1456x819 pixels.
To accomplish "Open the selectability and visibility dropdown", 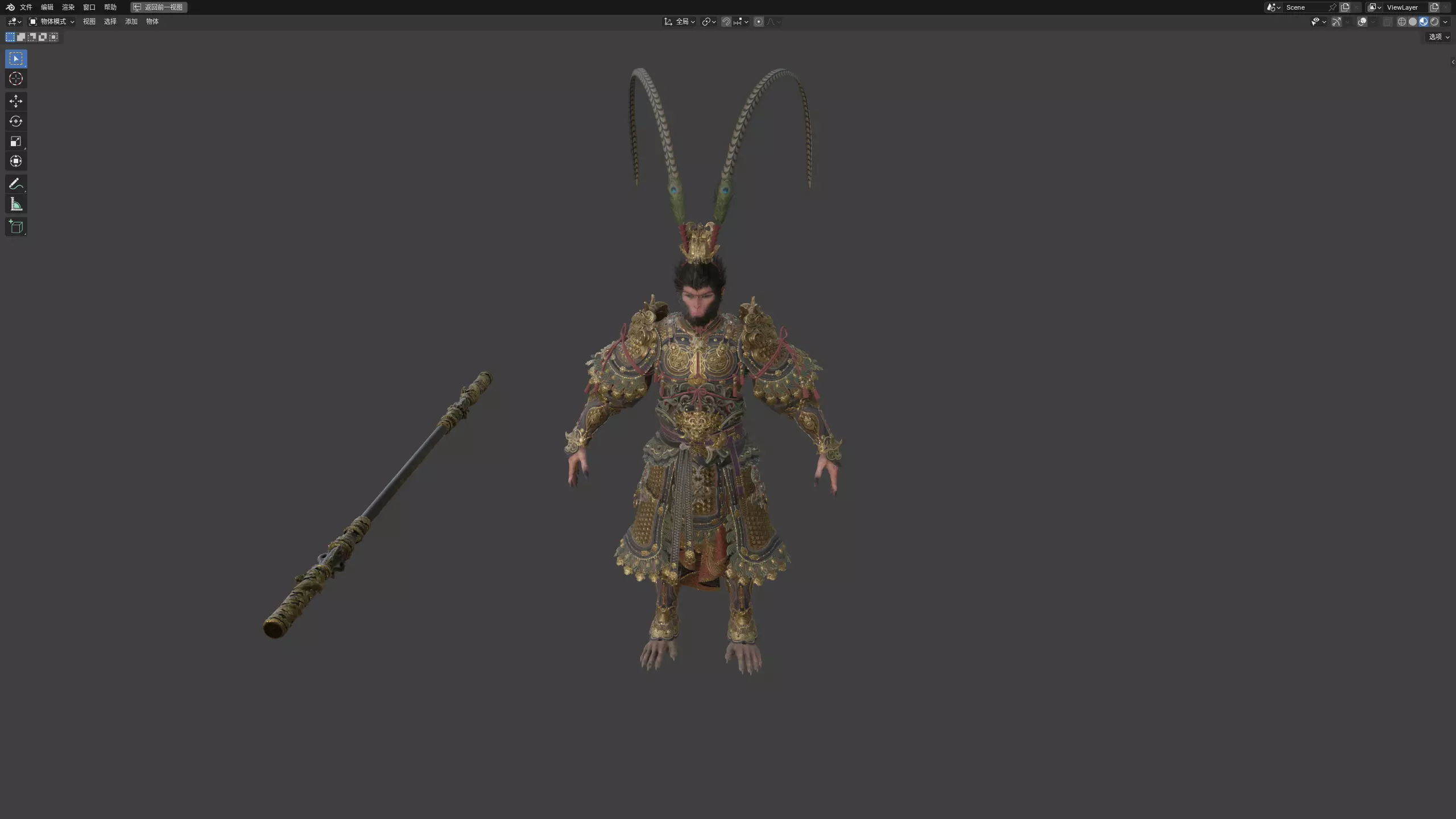I will [1319, 22].
